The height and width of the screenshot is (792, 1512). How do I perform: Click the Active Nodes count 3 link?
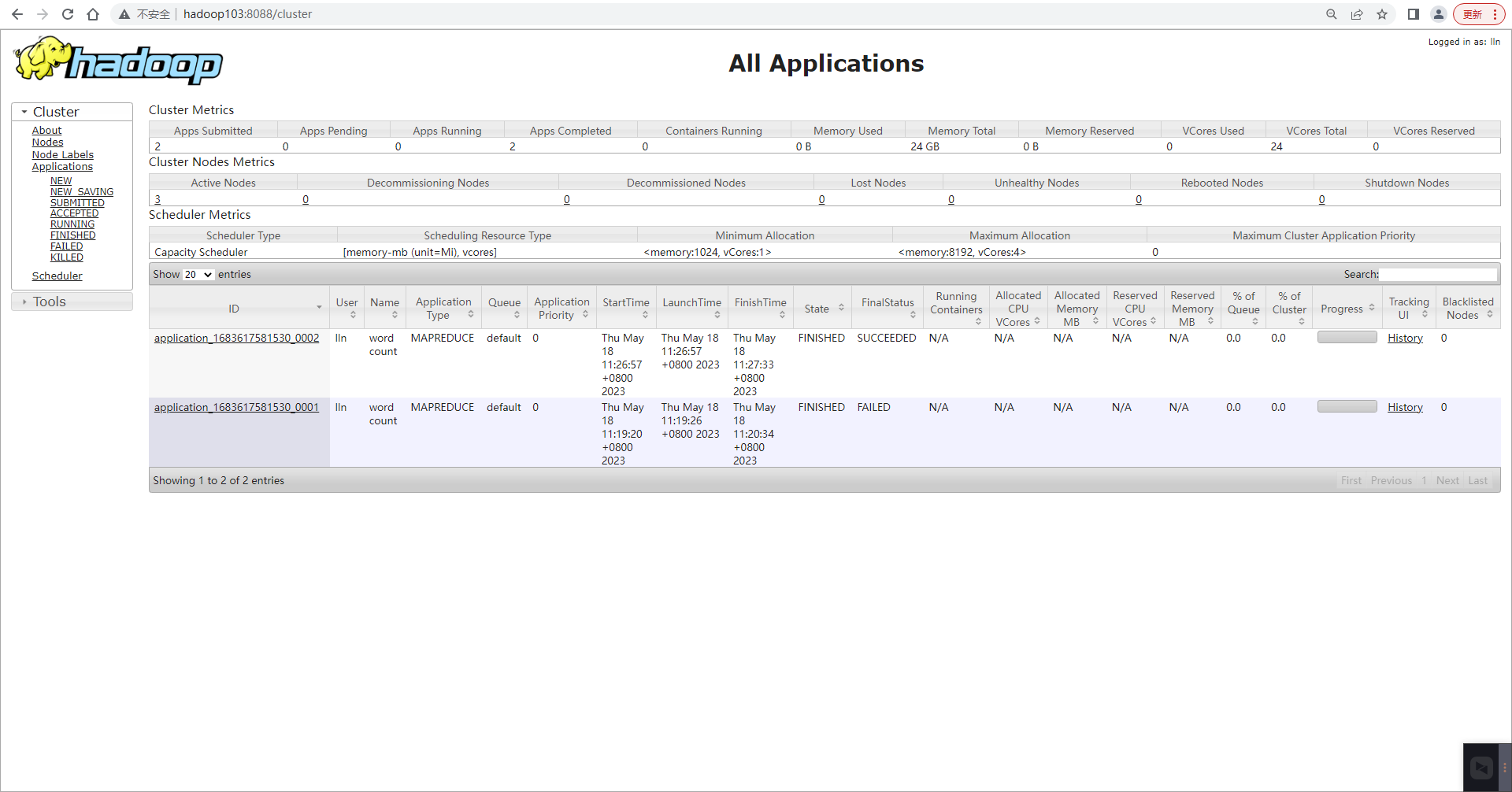tap(157, 200)
